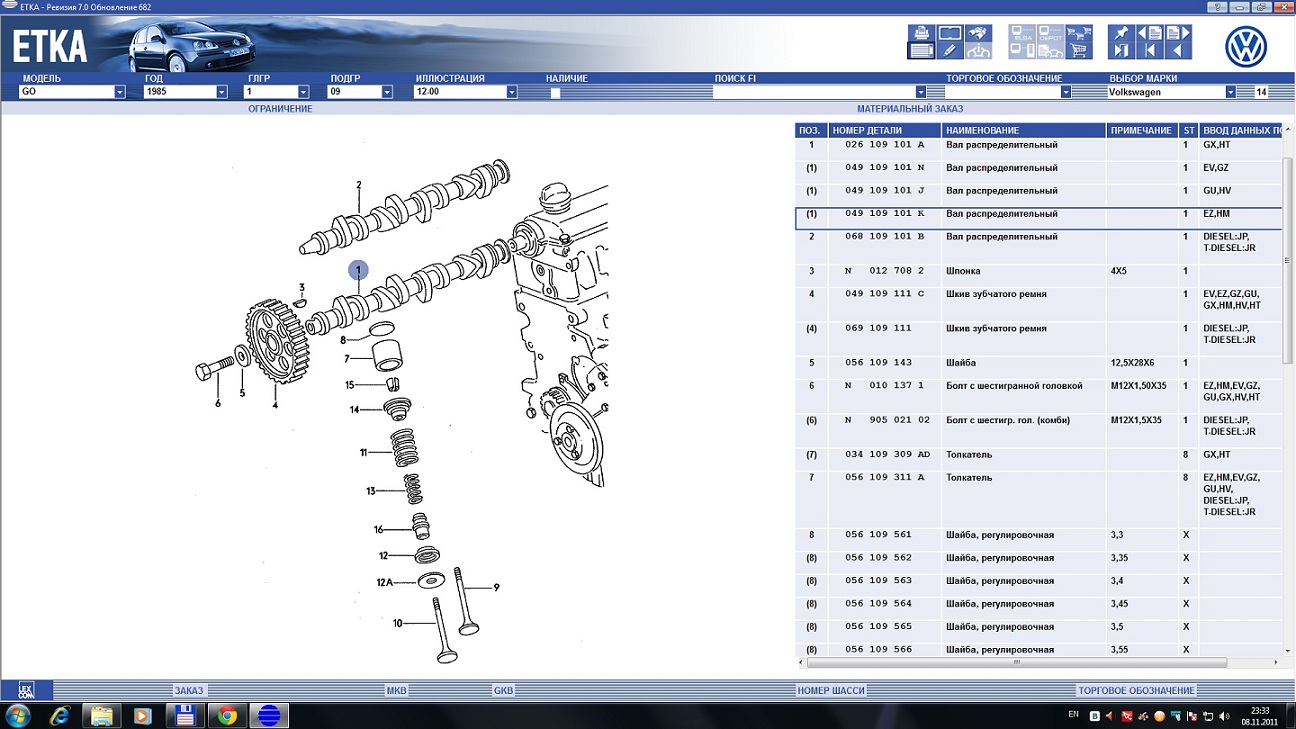Expand the ИЛЛЮСТРАЦИЯ dropdown
Viewport: 1296px width, 729px height.
(512, 92)
